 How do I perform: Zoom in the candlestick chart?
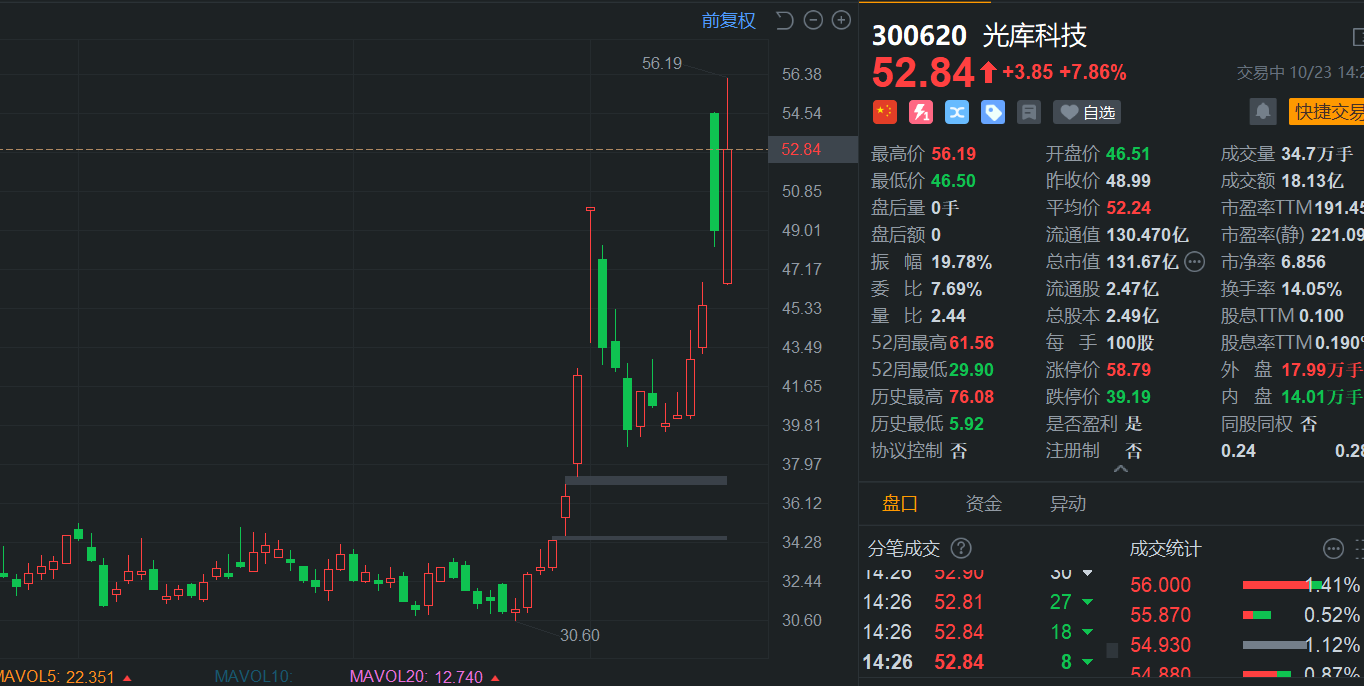point(841,20)
